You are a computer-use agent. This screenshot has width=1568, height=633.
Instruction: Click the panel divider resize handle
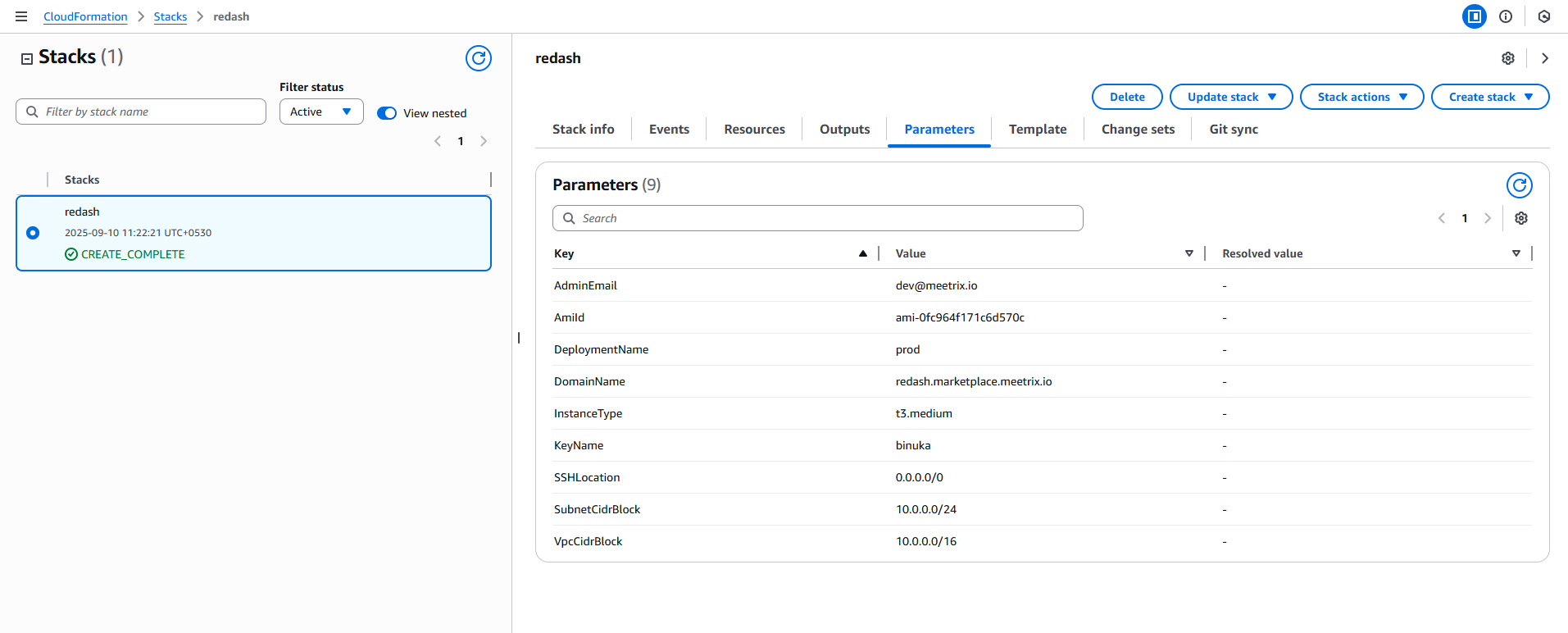click(x=519, y=338)
